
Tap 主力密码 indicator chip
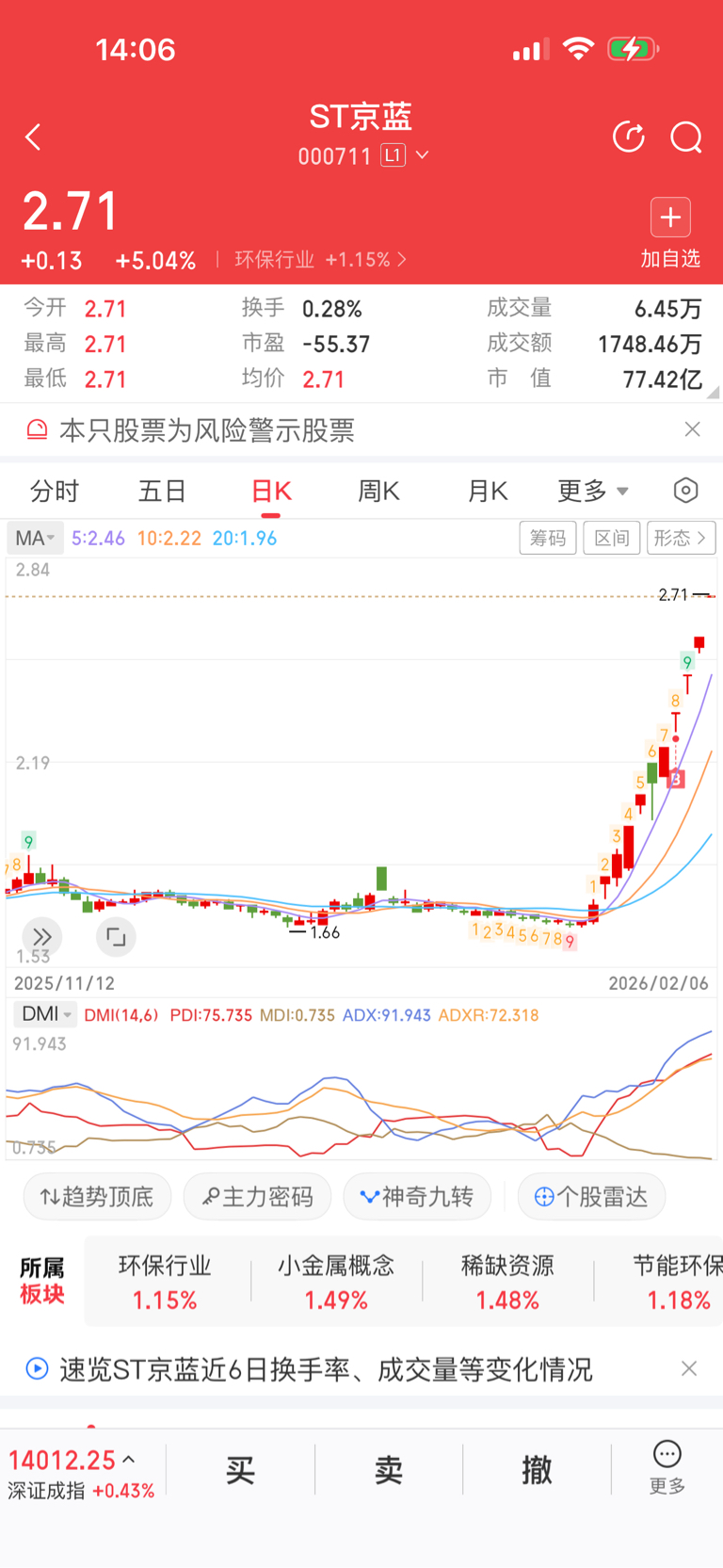pos(257,1196)
